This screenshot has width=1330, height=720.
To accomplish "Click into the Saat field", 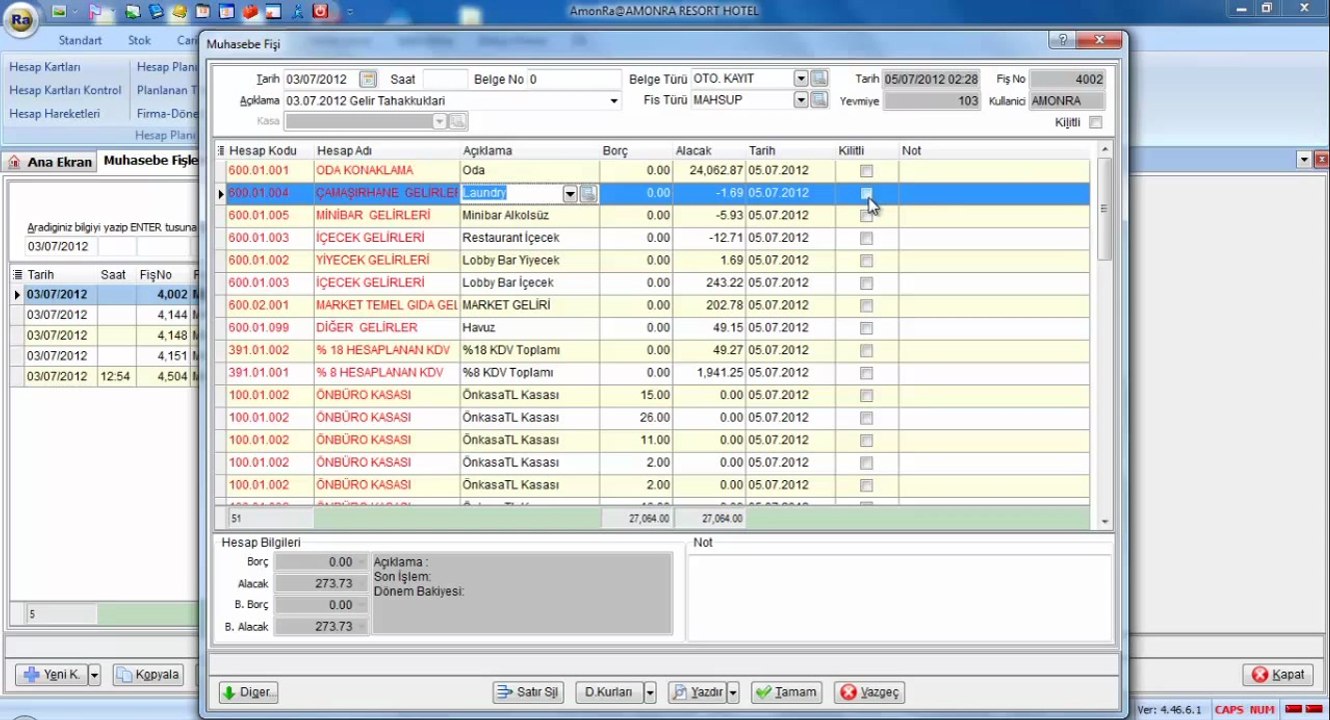I will 444,79.
